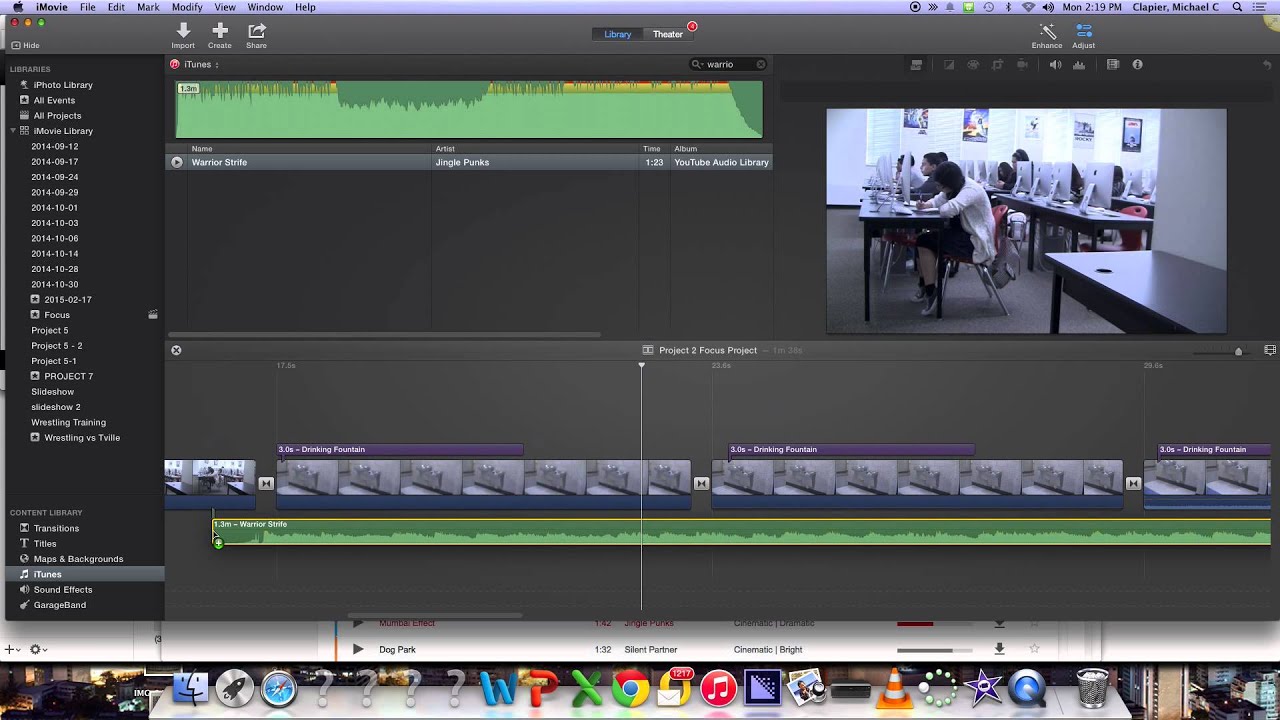
Task: Launch Google Chrome from the dock
Action: pos(630,688)
